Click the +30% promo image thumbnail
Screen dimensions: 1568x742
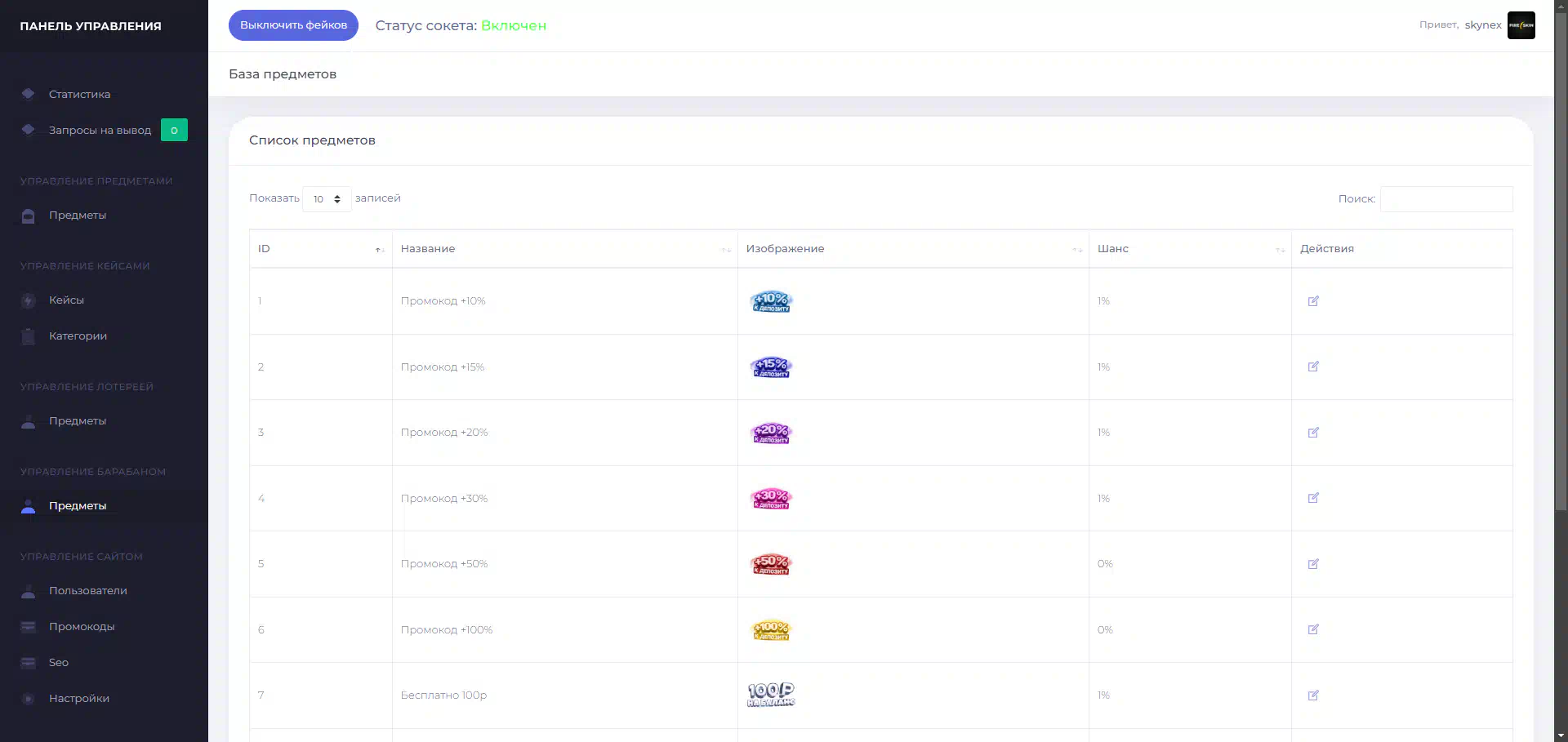771,498
